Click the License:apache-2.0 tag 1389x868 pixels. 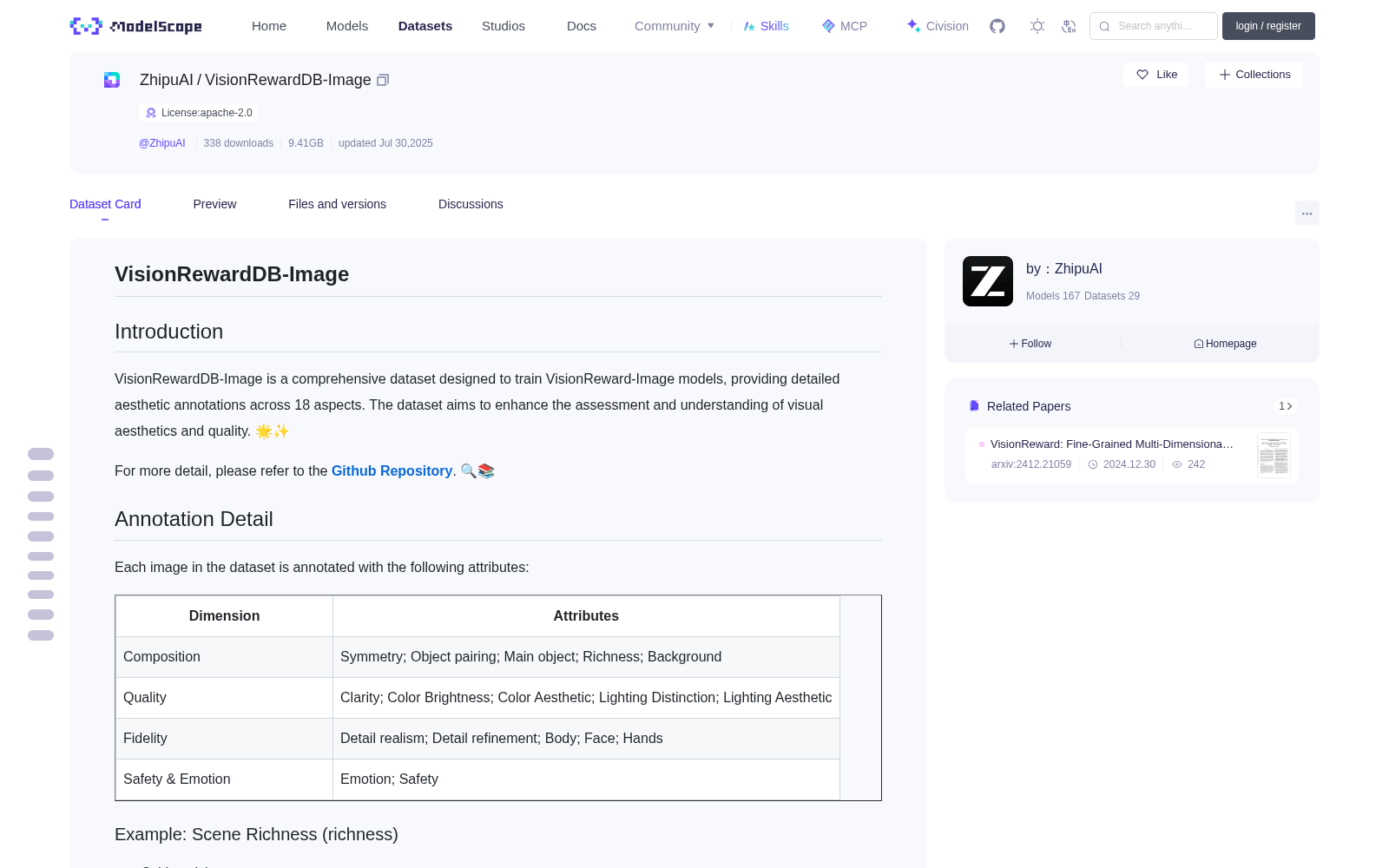tap(198, 113)
